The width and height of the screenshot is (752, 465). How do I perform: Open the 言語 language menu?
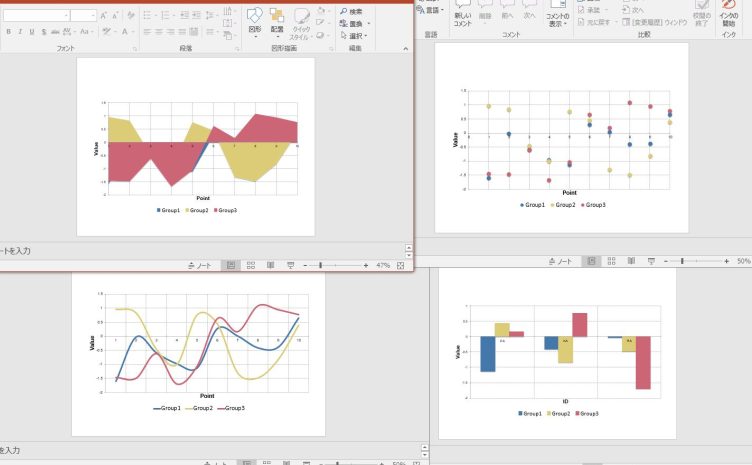pos(431,9)
